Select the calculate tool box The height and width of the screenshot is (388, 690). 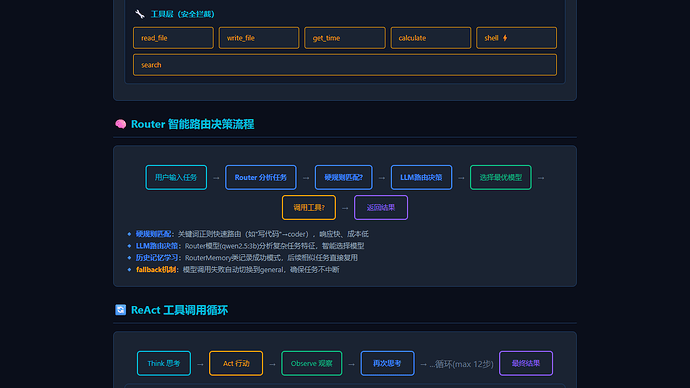(x=430, y=38)
